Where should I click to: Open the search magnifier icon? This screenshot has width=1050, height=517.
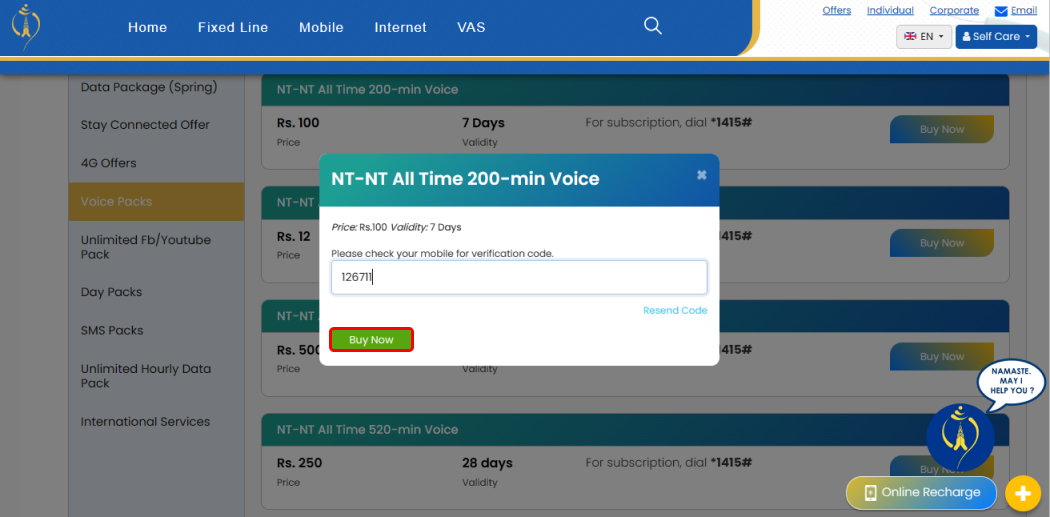652,26
